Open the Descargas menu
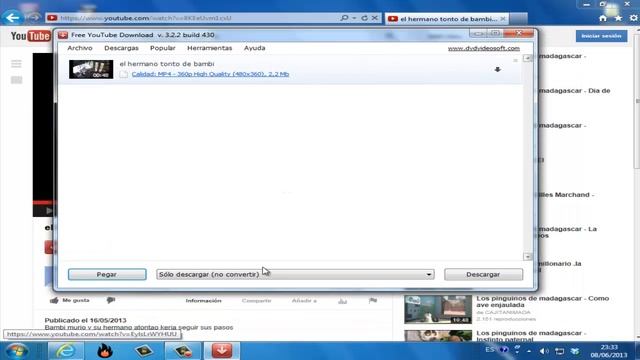The image size is (640, 360). pos(121,48)
